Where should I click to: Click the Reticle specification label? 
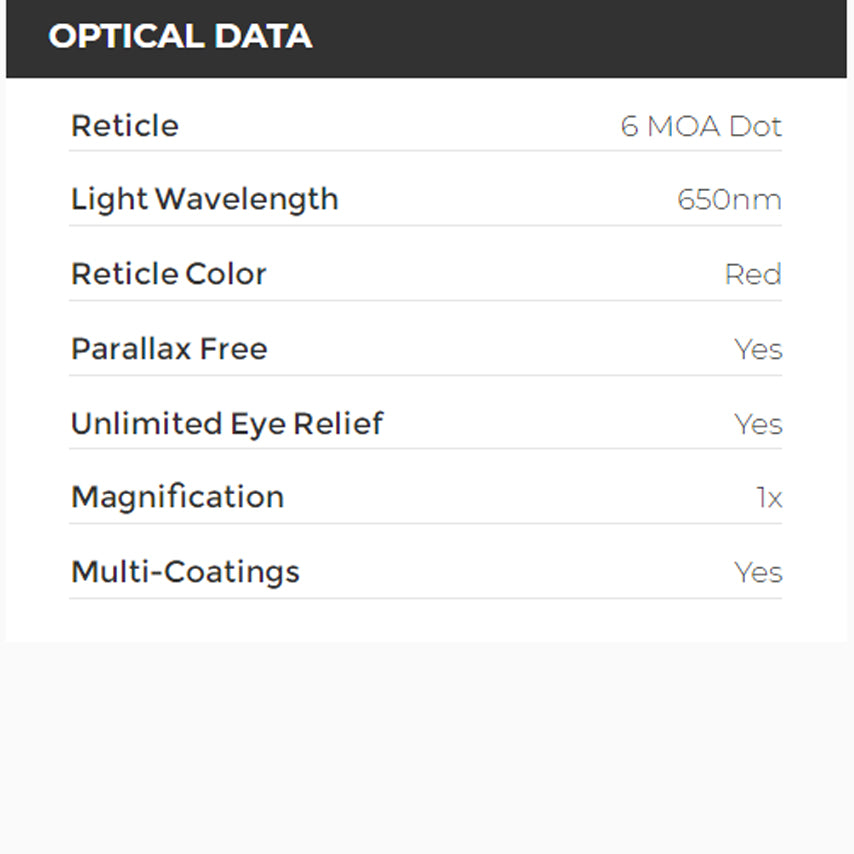coord(124,126)
